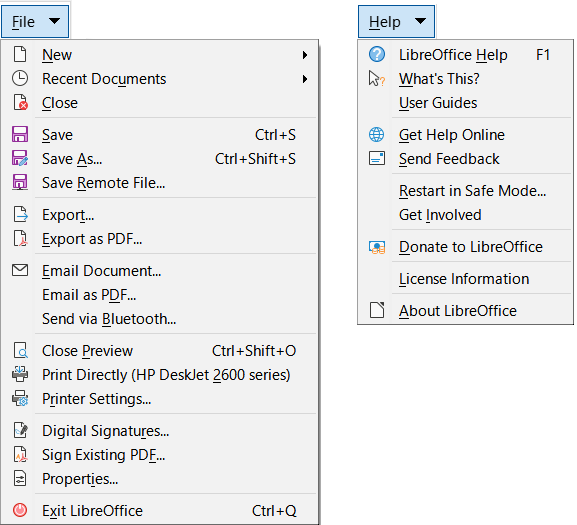
Task: Click the Ctrl+Shift+S shortcut text
Action: [x=255, y=159]
